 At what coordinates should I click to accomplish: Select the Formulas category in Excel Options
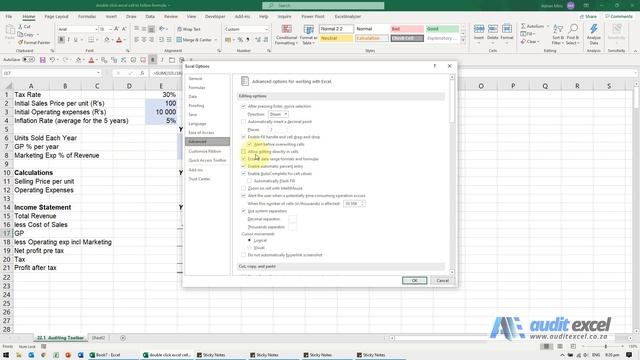[197, 87]
